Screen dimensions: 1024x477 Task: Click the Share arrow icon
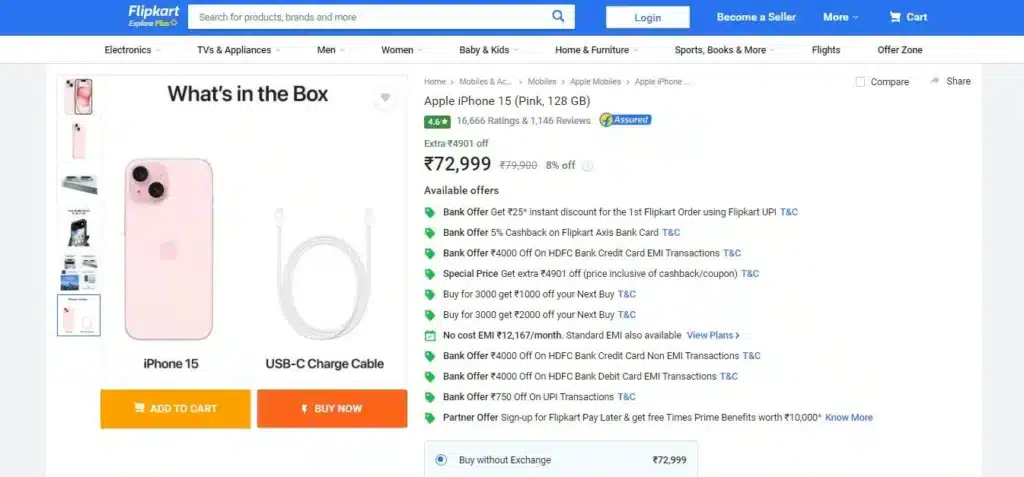pos(935,81)
